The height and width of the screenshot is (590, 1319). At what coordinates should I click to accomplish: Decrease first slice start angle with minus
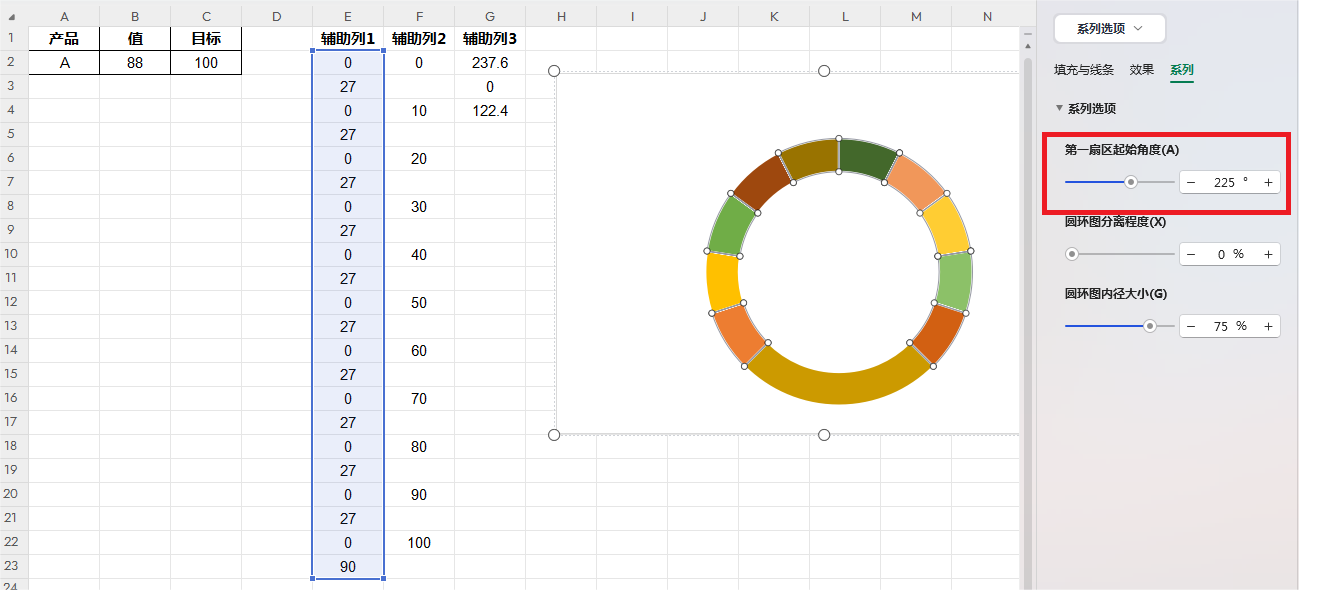click(x=1191, y=183)
